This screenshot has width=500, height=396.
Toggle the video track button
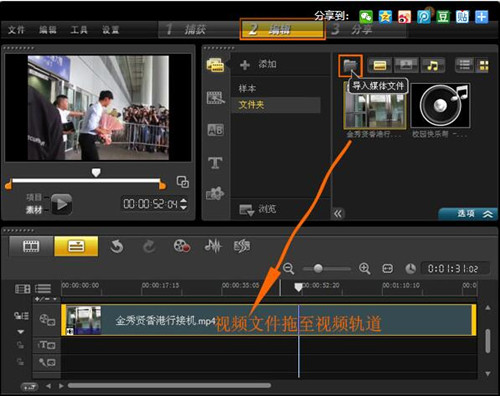(47, 320)
